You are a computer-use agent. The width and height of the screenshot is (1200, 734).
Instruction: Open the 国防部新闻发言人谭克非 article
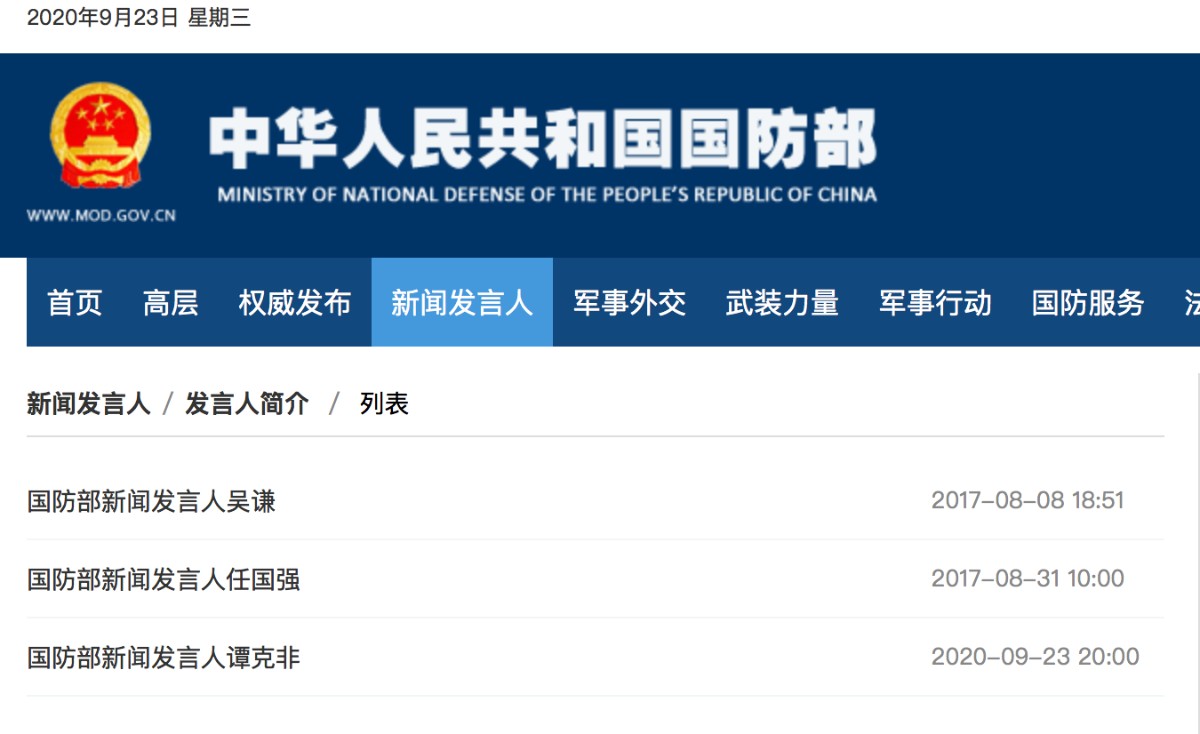point(163,657)
